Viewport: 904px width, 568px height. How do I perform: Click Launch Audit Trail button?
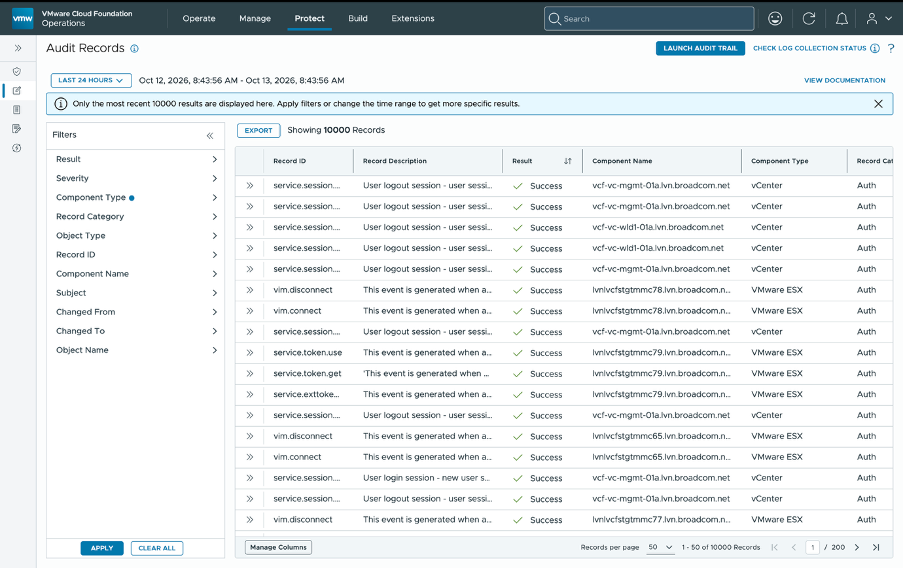click(x=700, y=48)
